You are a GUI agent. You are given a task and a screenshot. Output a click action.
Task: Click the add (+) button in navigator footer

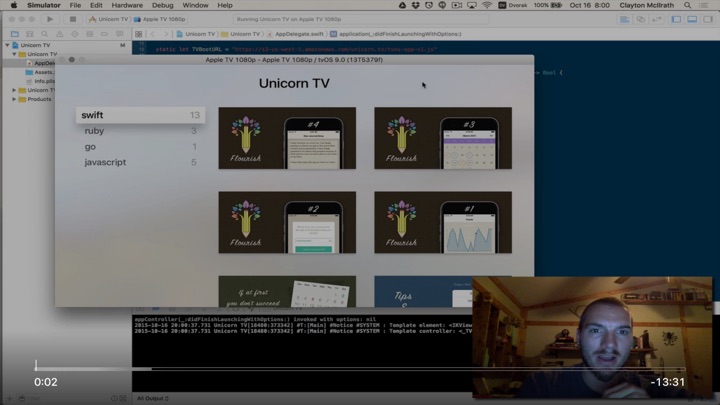pyautogui.click(x=9, y=398)
